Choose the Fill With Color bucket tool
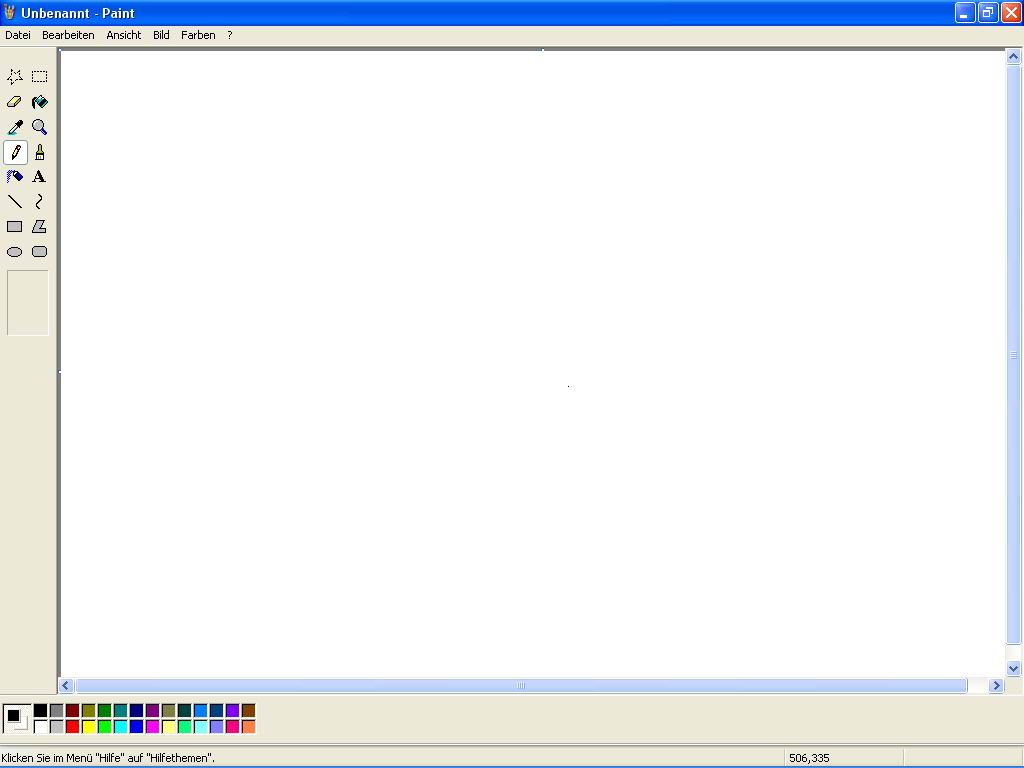This screenshot has width=1024, height=768. click(40, 102)
